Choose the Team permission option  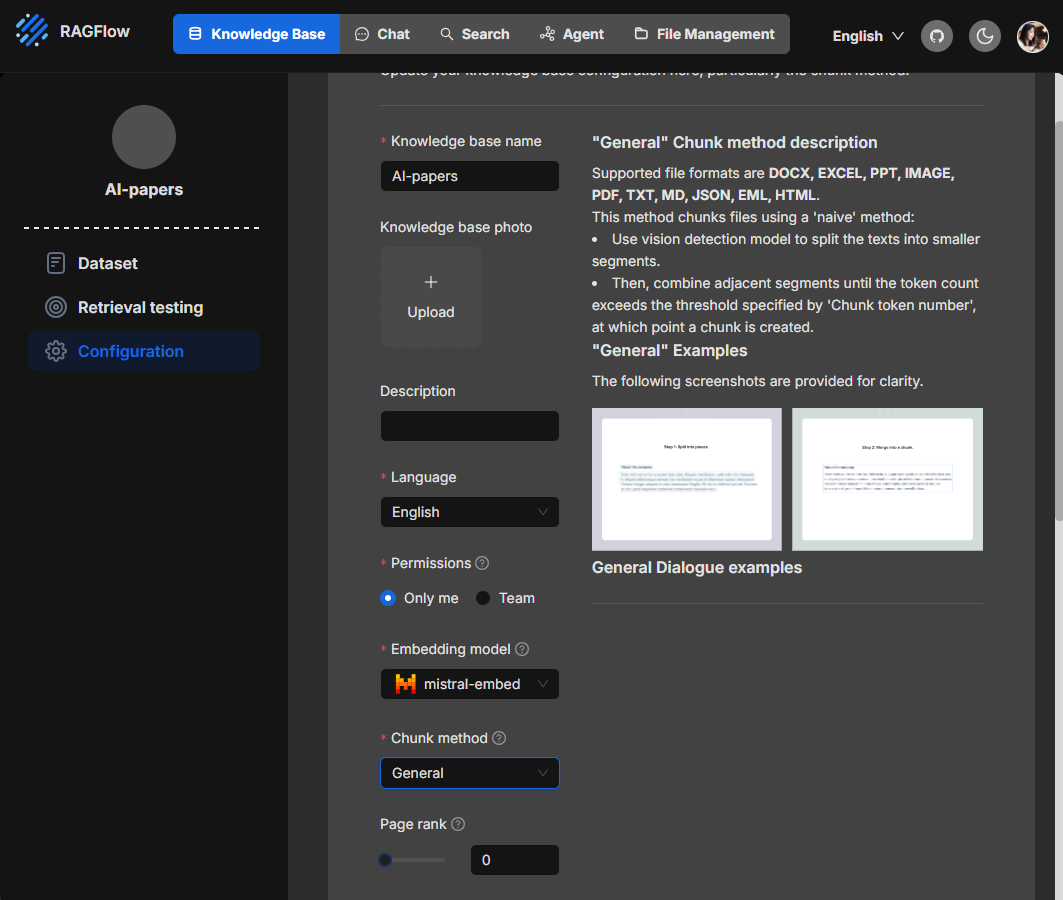pos(483,598)
